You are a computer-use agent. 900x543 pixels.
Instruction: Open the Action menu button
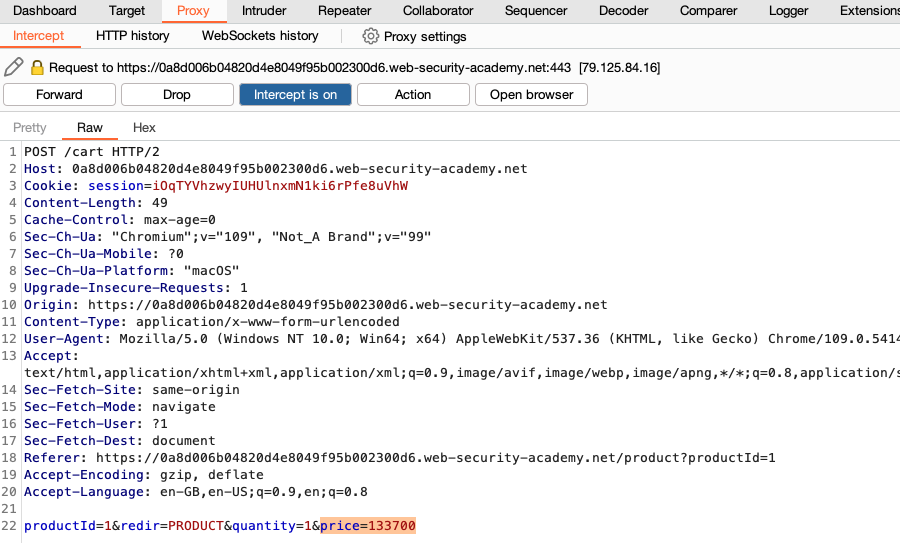point(413,95)
